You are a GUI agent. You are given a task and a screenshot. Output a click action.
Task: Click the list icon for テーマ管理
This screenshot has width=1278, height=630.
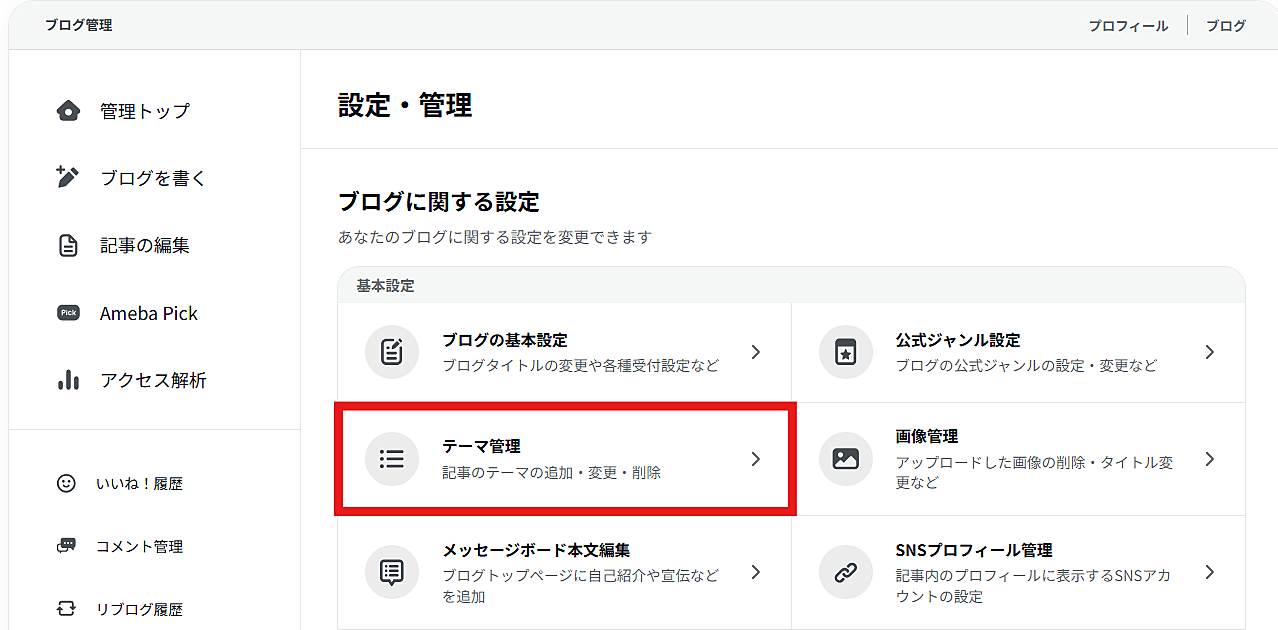coord(392,459)
